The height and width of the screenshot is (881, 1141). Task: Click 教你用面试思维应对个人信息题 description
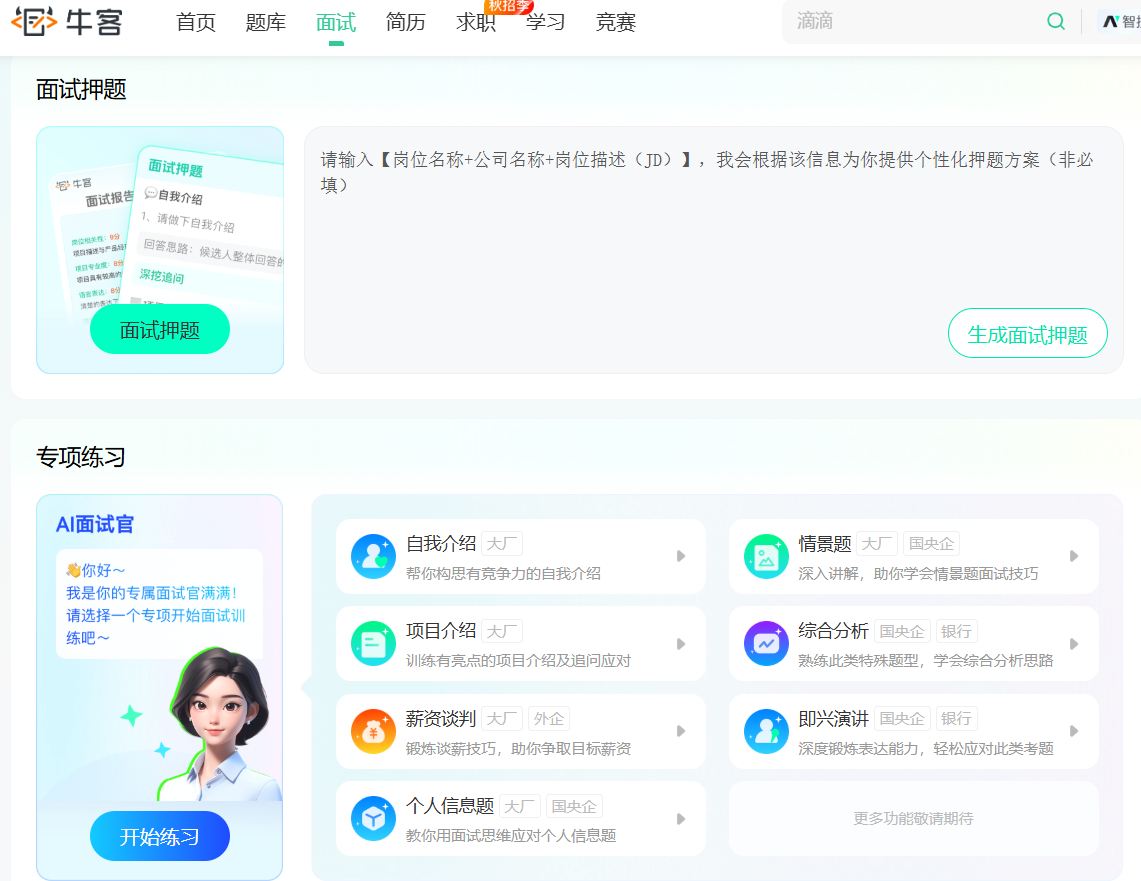tap(511, 835)
